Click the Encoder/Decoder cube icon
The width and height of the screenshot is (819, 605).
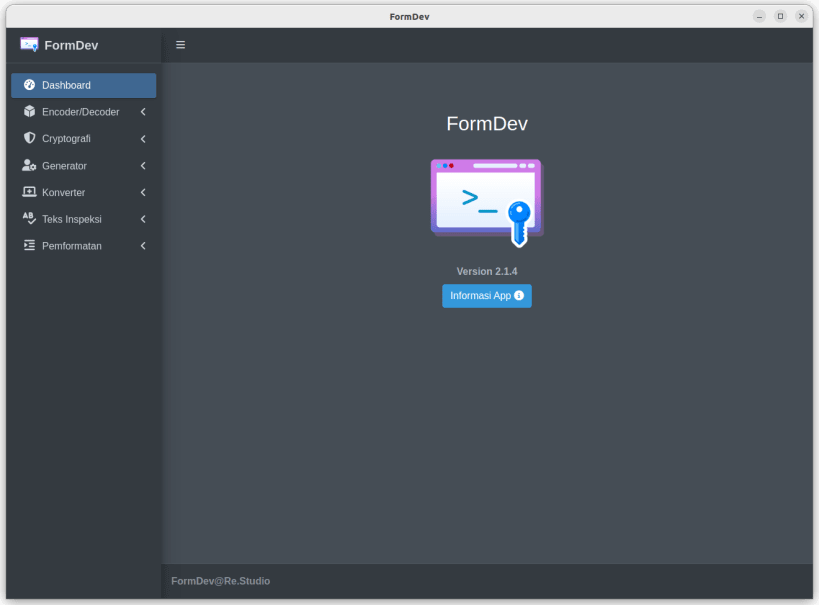(x=29, y=111)
